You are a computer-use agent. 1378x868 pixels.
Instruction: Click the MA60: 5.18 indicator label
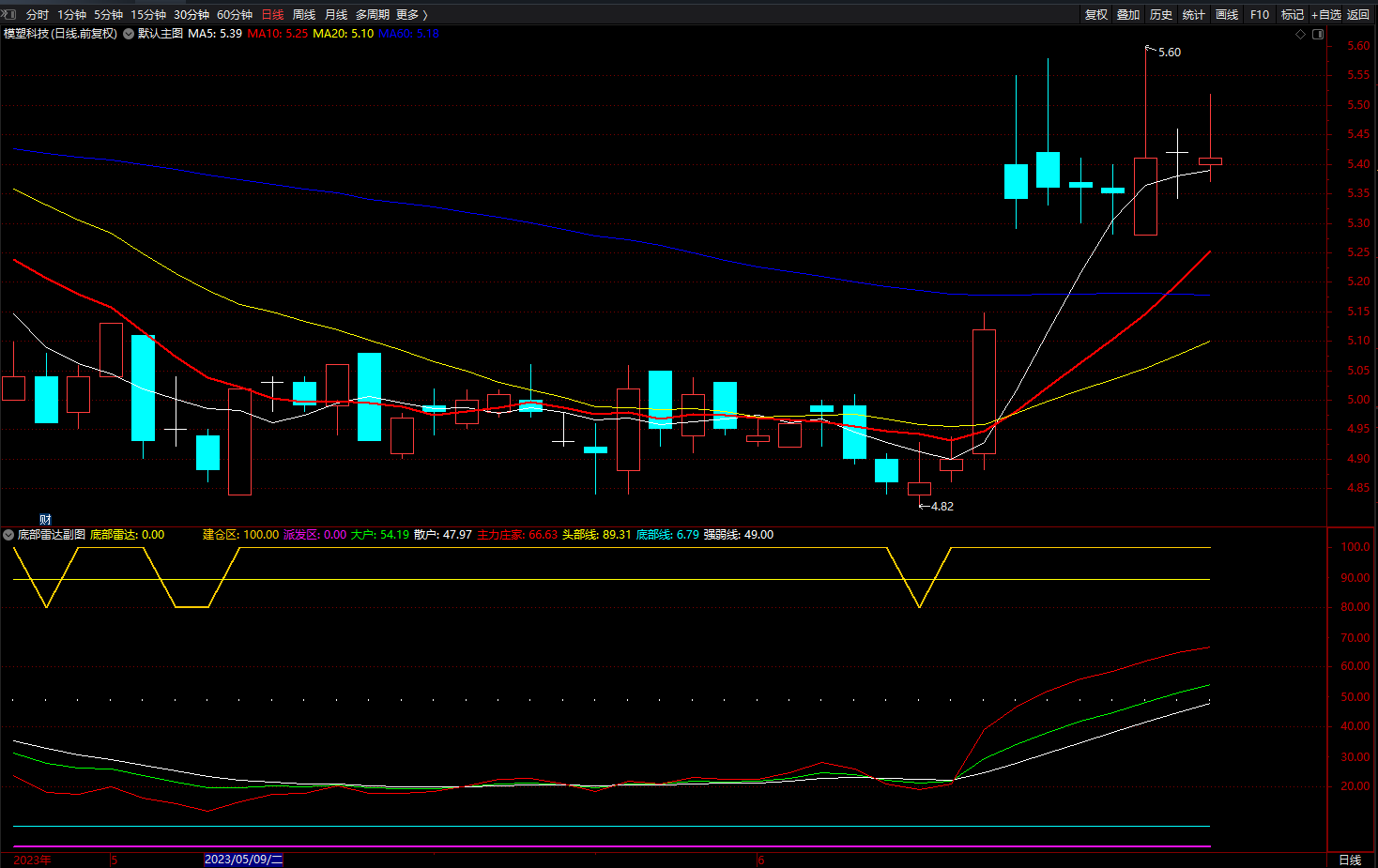coord(408,34)
